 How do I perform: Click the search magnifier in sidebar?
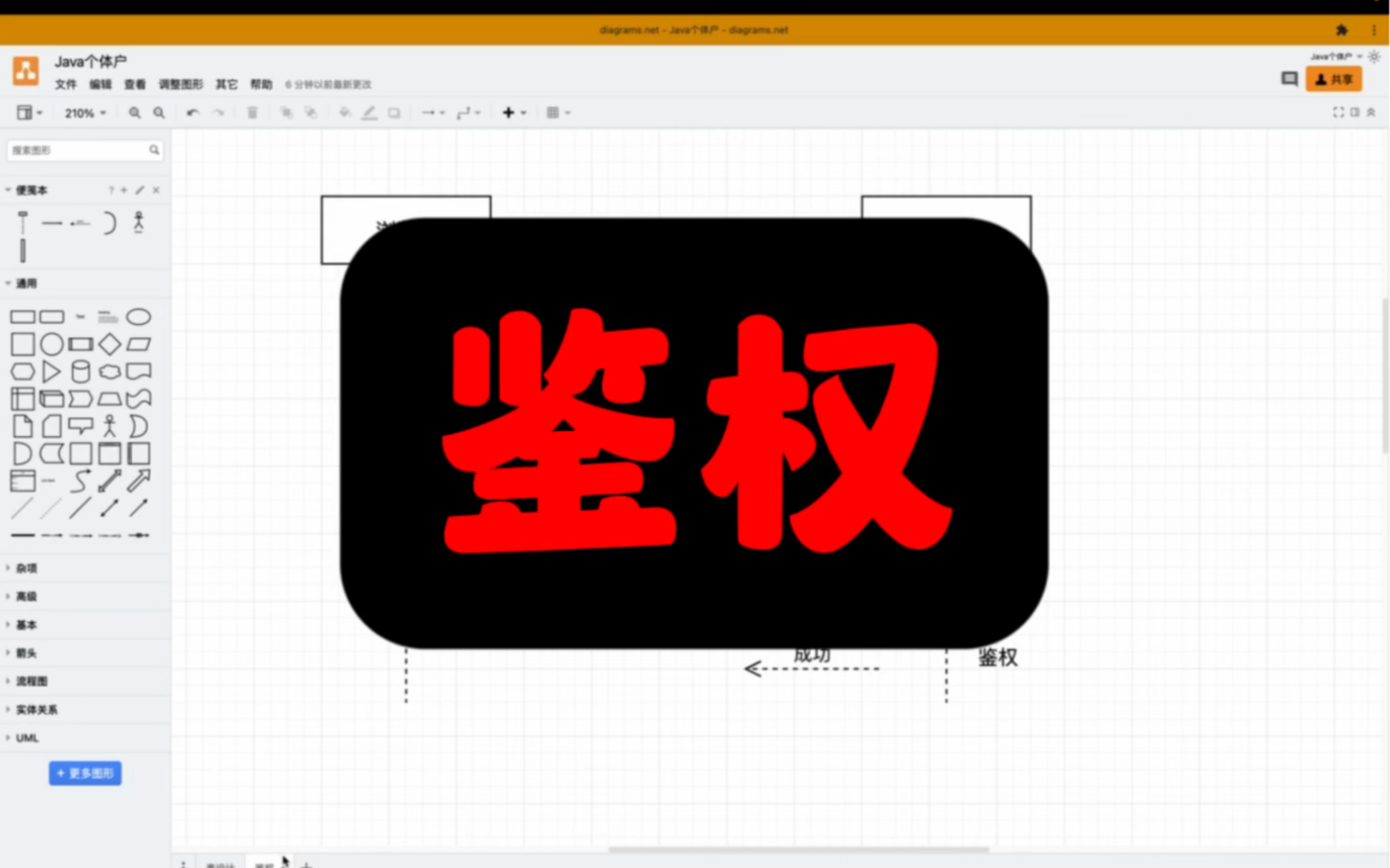click(154, 150)
